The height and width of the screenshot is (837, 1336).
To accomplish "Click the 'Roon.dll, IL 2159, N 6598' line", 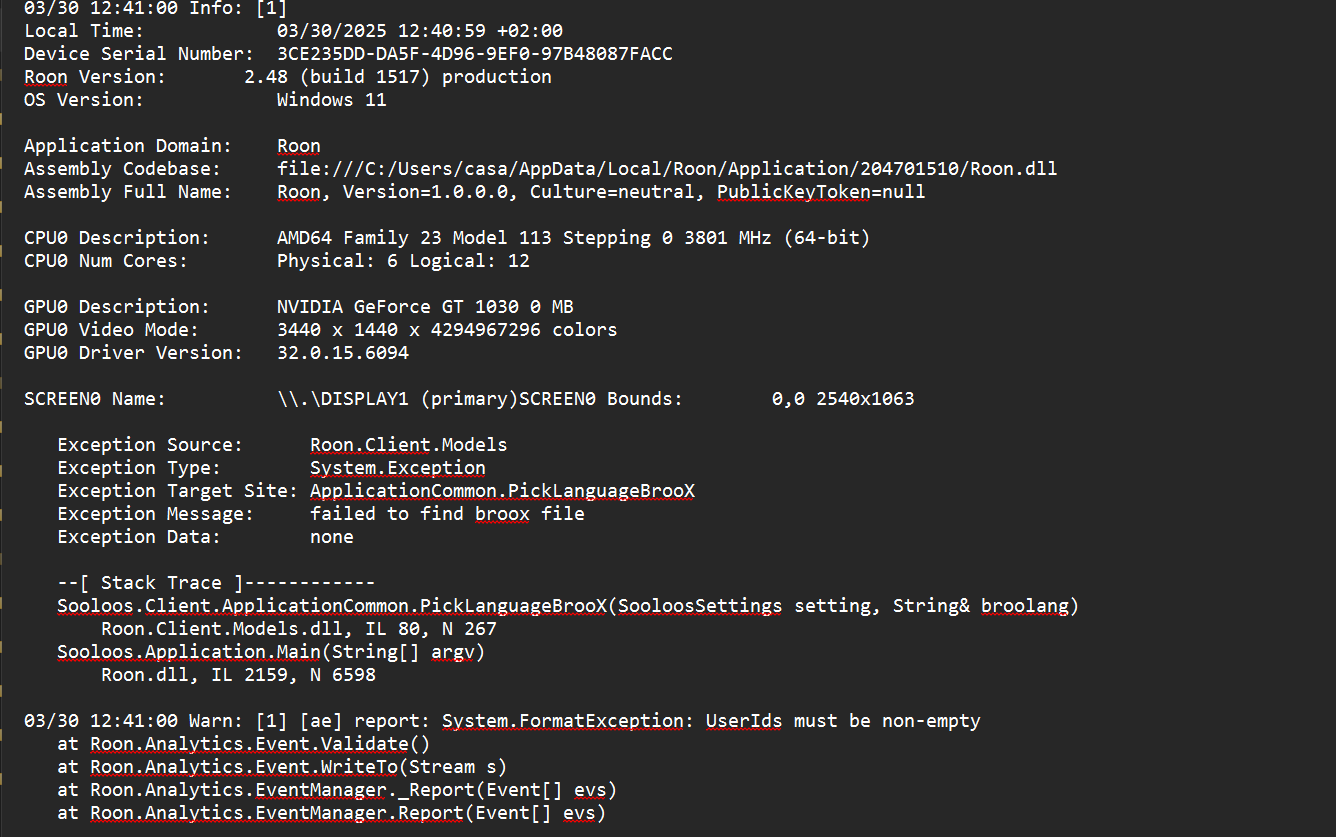I will tap(238, 675).
